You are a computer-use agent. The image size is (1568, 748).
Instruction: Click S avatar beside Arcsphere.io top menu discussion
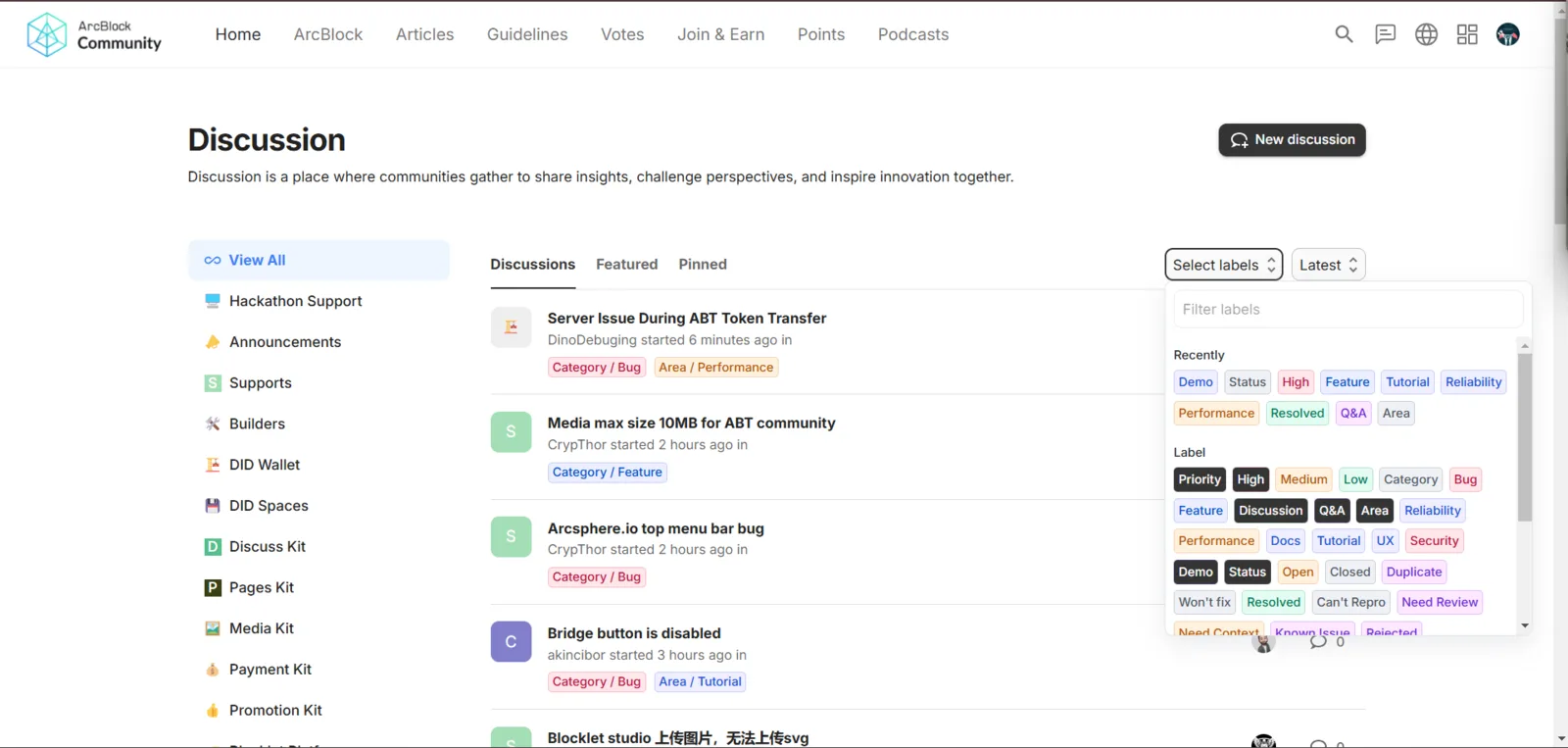coord(511,537)
